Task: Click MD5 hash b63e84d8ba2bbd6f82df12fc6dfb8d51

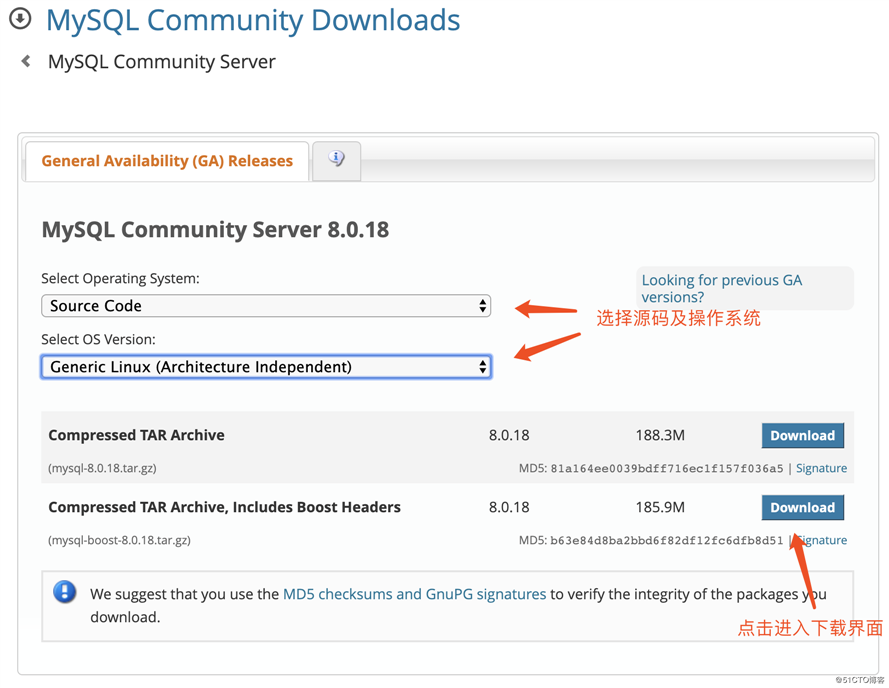Action: (667, 541)
